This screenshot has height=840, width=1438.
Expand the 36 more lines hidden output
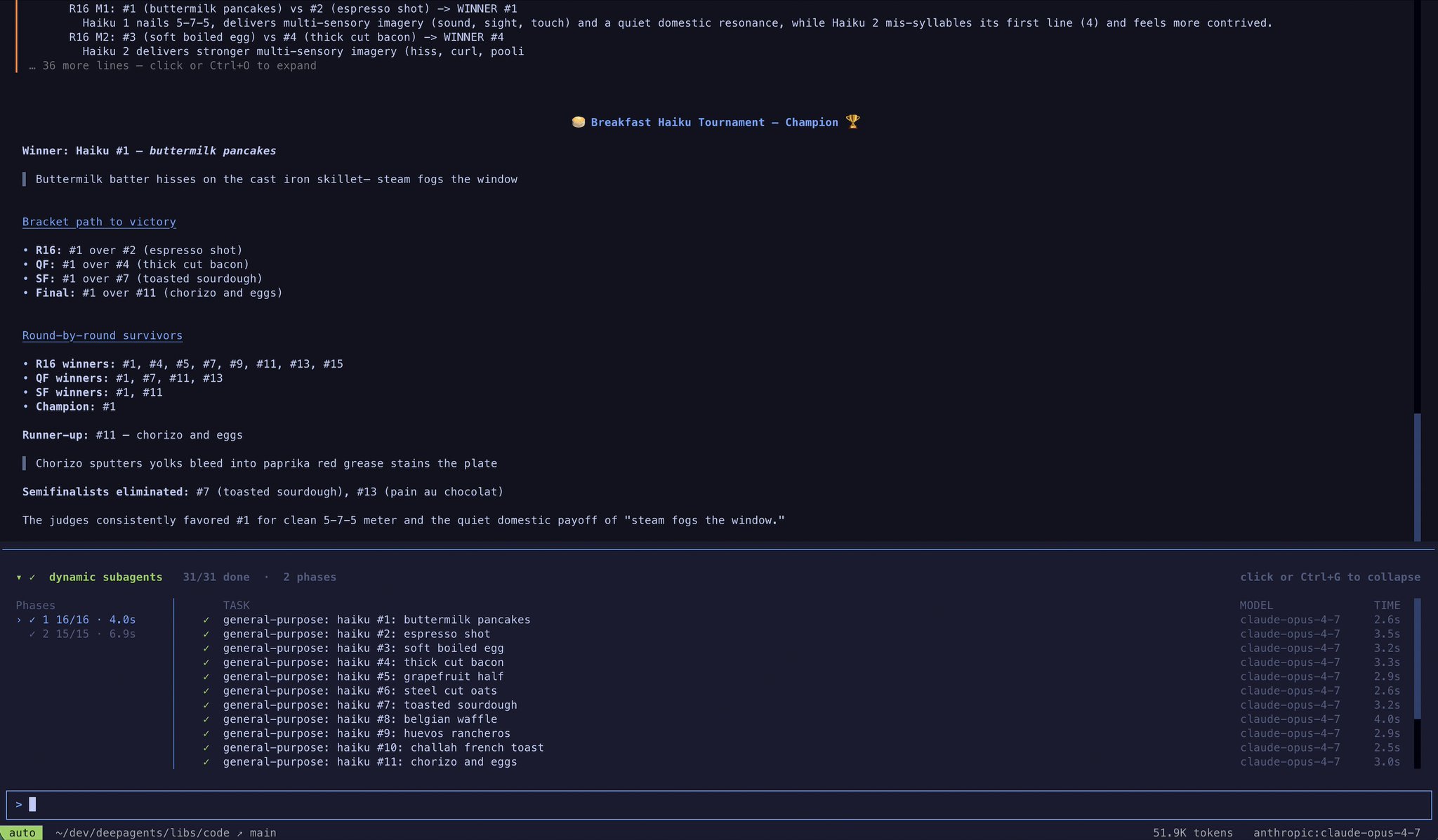click(x=173, y=65)
